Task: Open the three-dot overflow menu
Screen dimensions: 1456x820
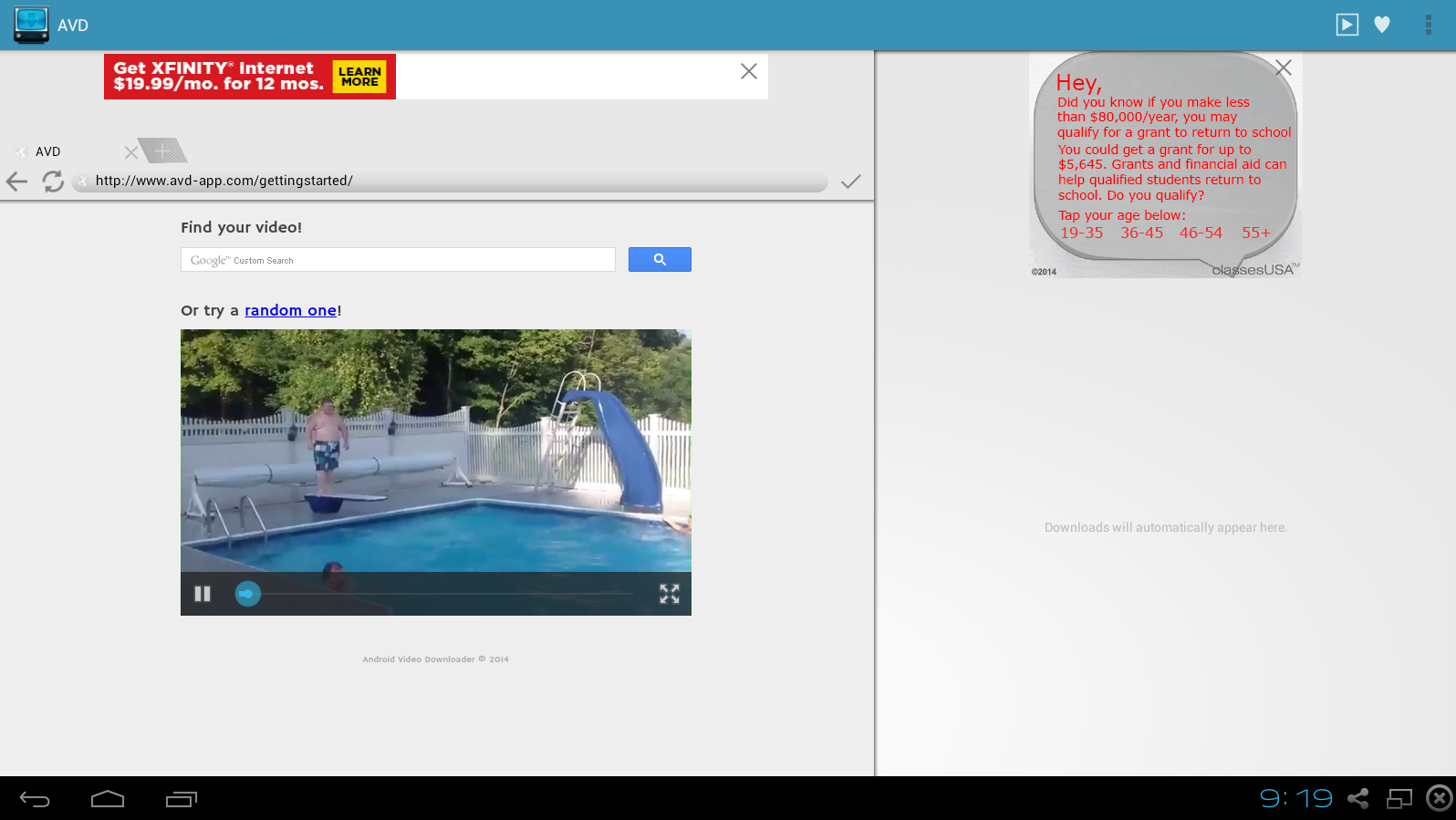Action: [1428, 25]
